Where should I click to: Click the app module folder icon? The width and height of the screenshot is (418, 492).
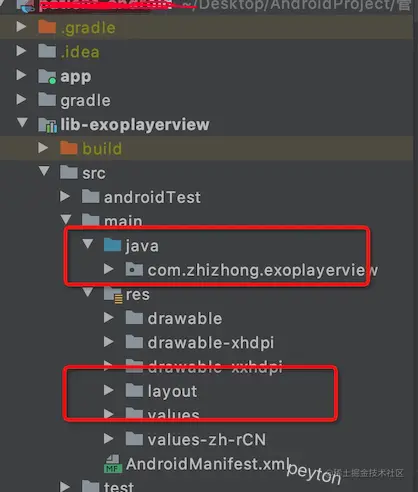click(x=47, y=76)
